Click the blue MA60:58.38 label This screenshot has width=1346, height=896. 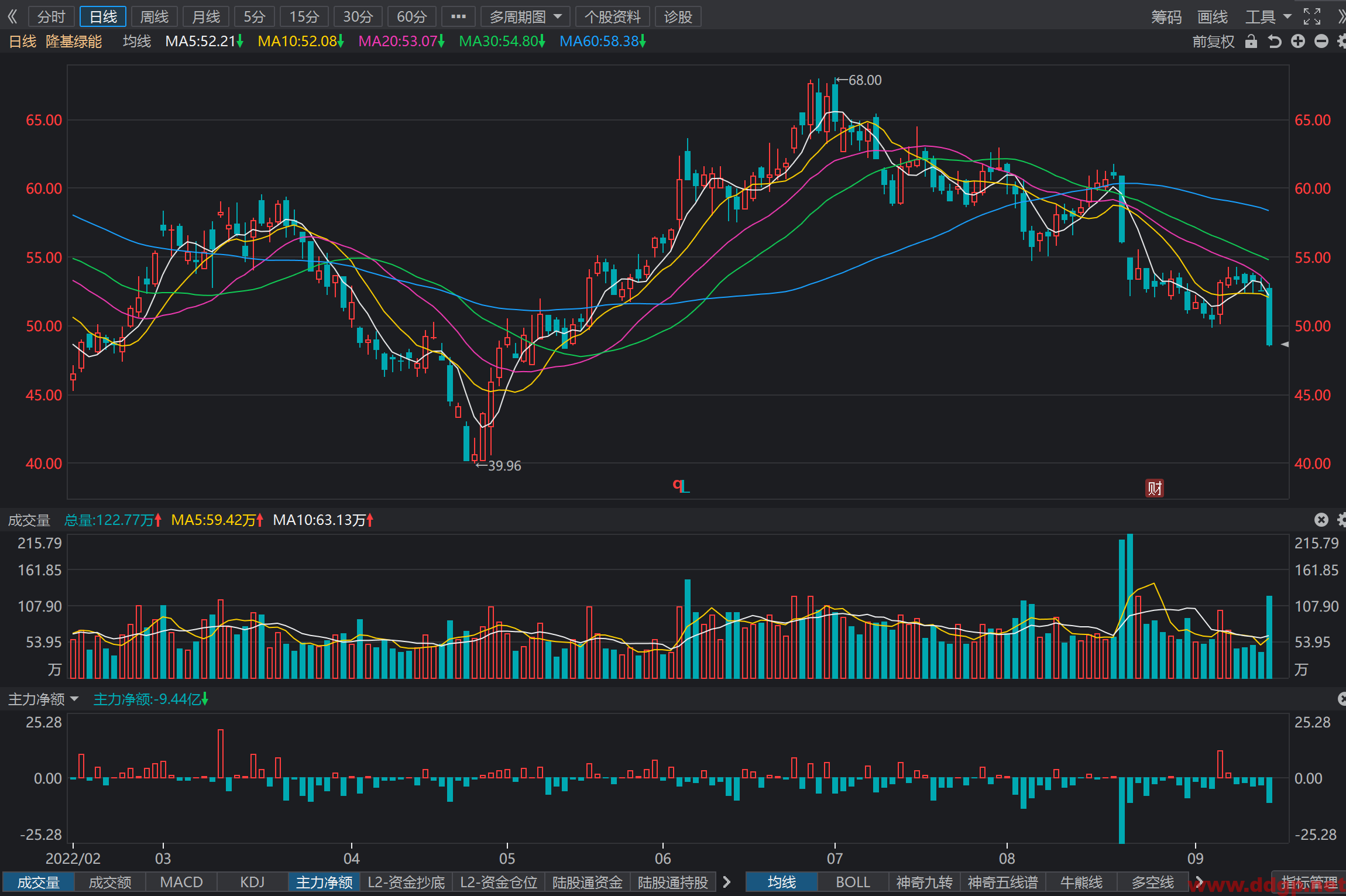point(603,42)
